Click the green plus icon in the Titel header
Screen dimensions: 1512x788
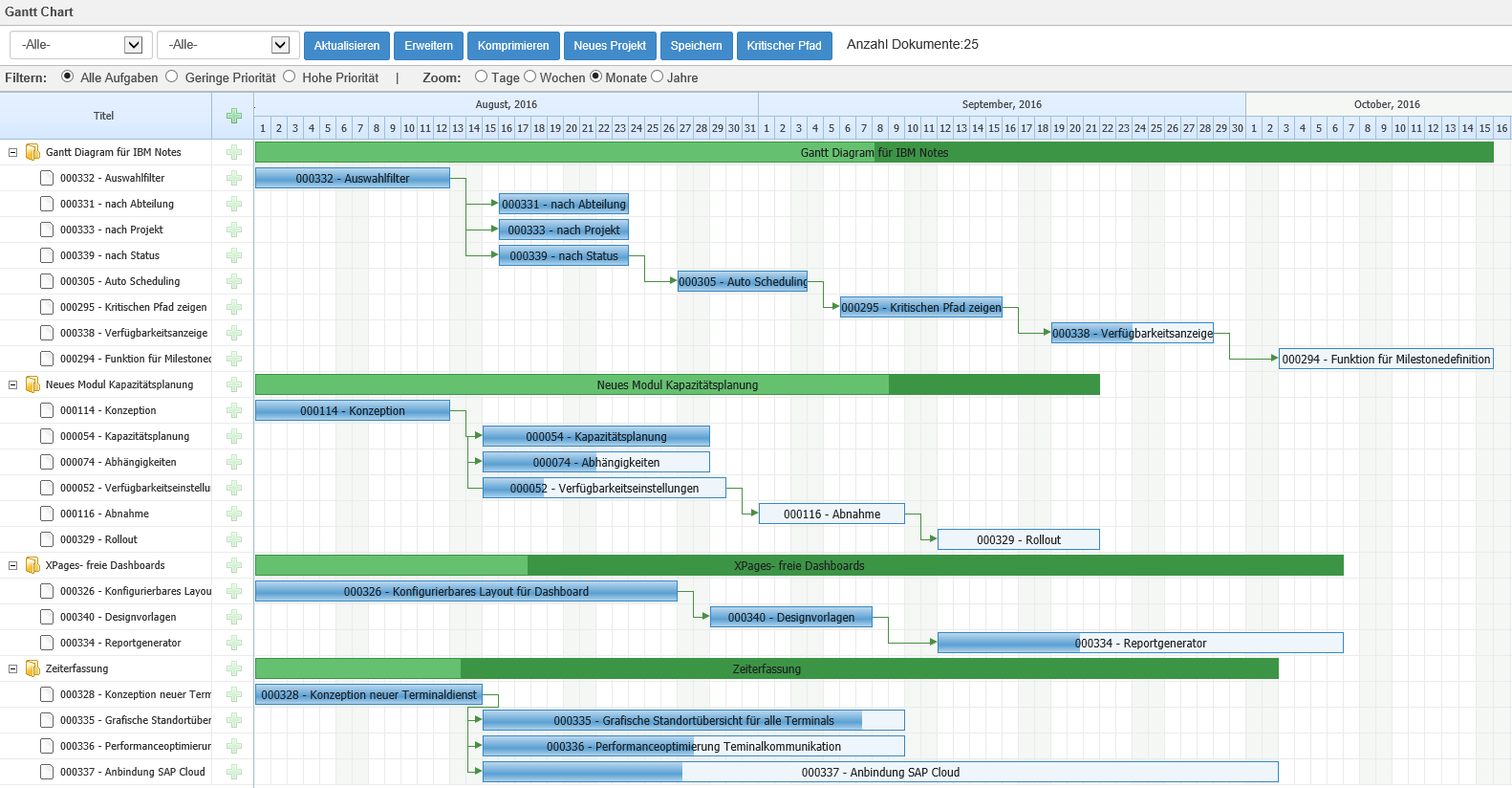click(234, 116)
